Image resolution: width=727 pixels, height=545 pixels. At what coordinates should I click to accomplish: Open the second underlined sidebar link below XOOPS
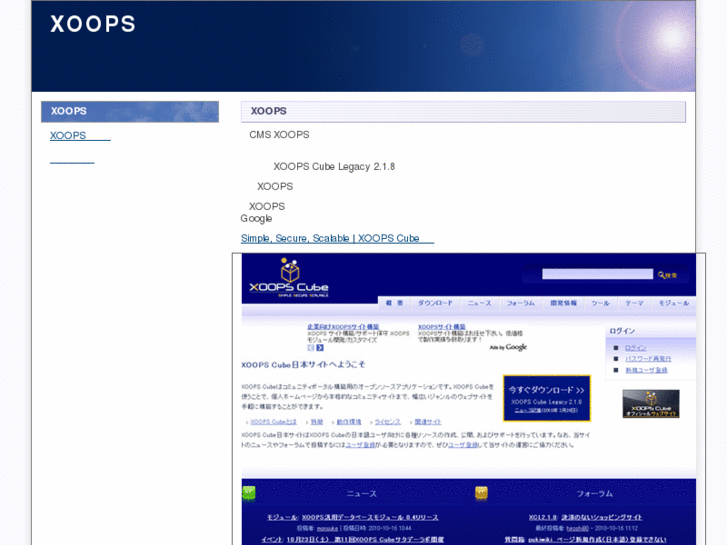point(72,162)
